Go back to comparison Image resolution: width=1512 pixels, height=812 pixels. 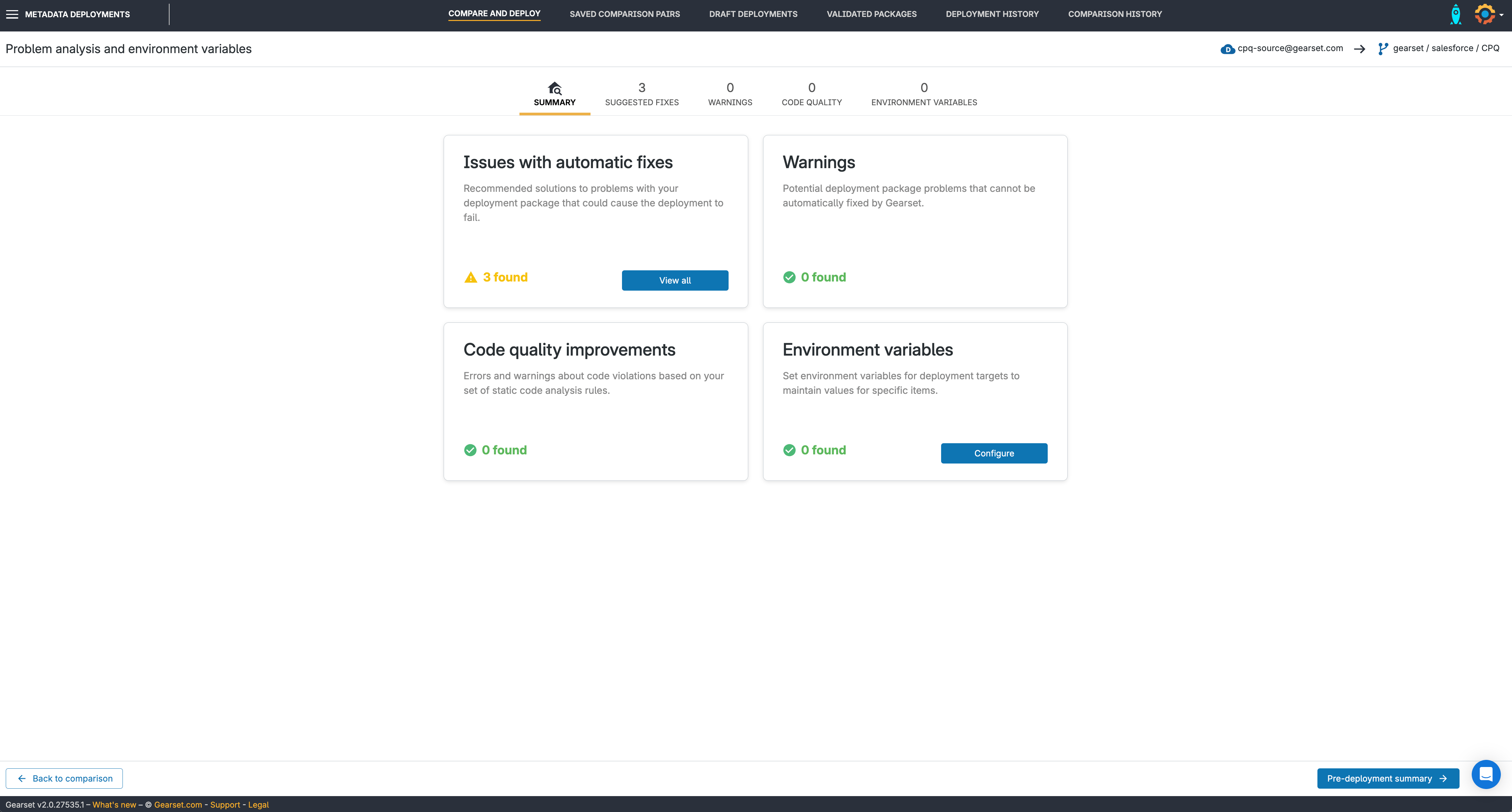tap(64, 779)
